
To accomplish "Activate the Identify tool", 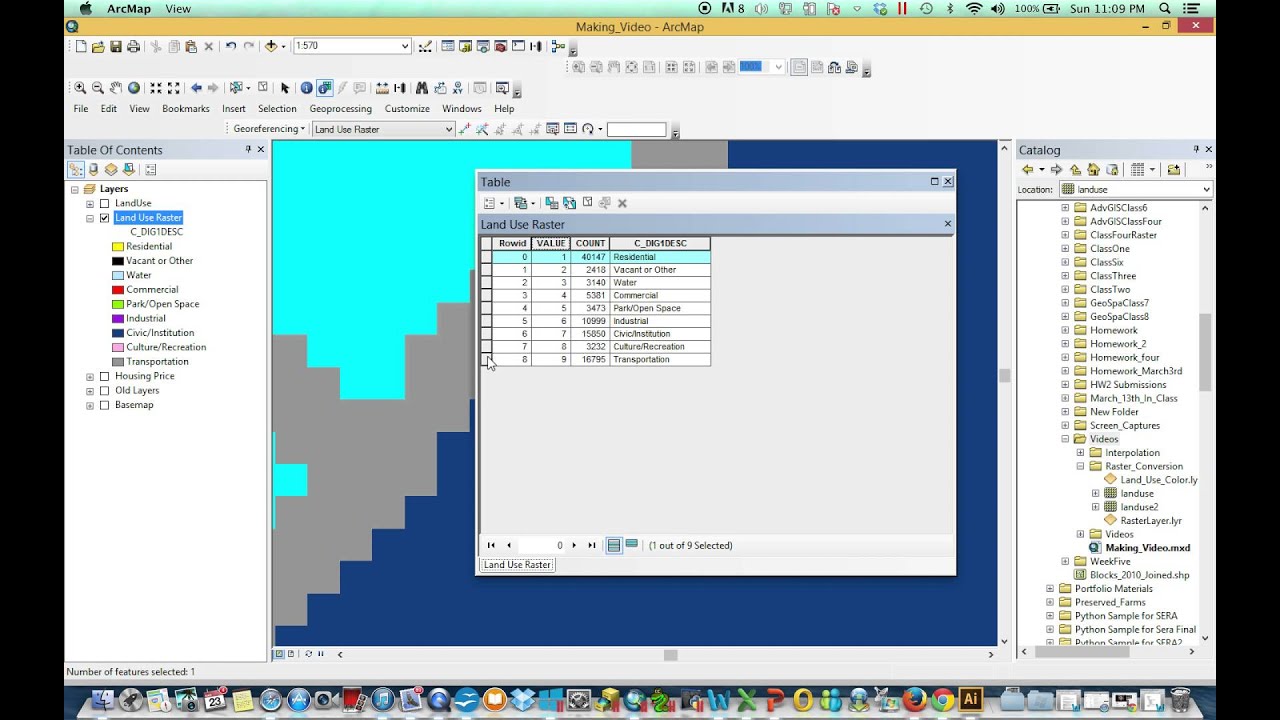I will pyautogui.click(x=306, y=88).
